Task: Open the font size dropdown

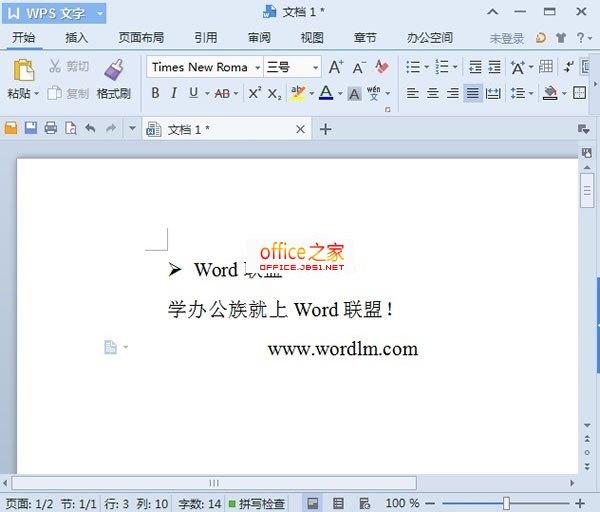Action: click(x=315, y=68)
